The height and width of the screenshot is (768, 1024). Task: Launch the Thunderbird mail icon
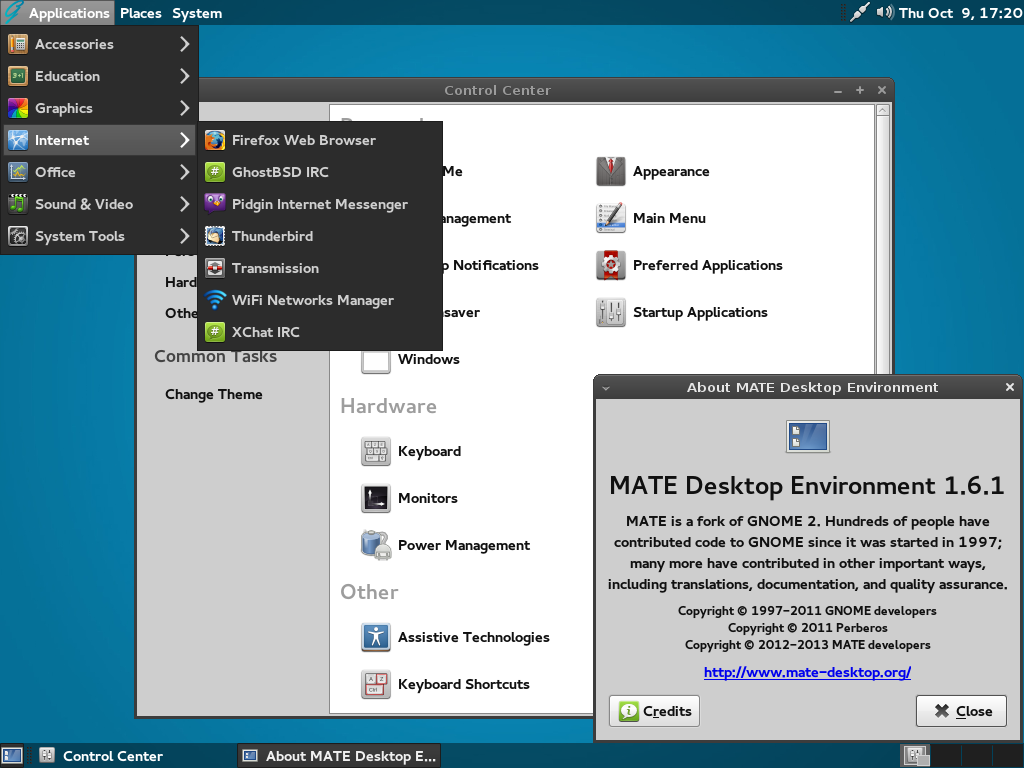[215, 236]
